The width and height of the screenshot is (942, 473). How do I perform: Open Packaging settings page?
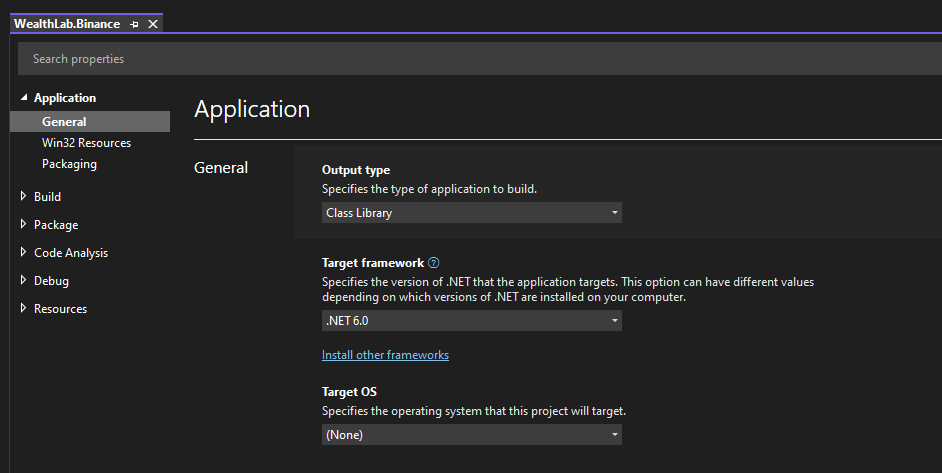pos(69,164)
